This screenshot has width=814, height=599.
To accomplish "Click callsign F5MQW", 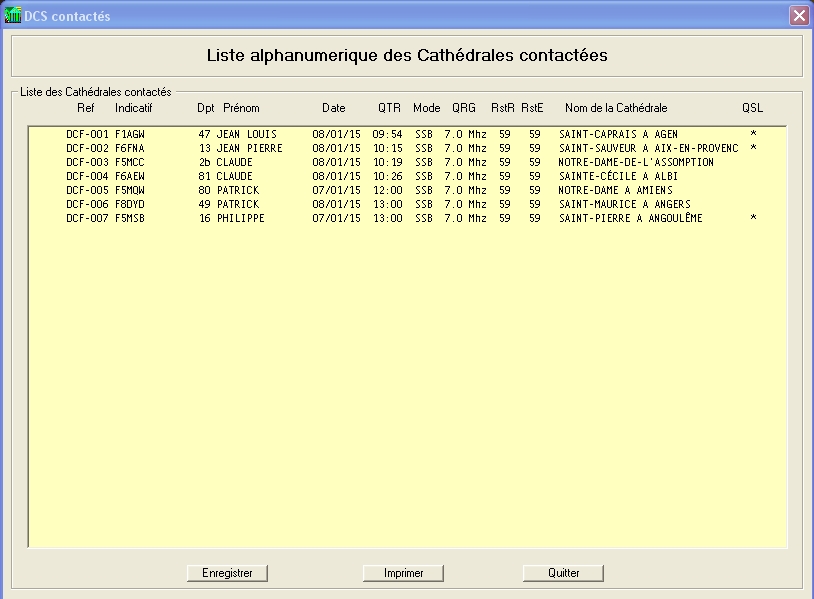I will [130, 190].
